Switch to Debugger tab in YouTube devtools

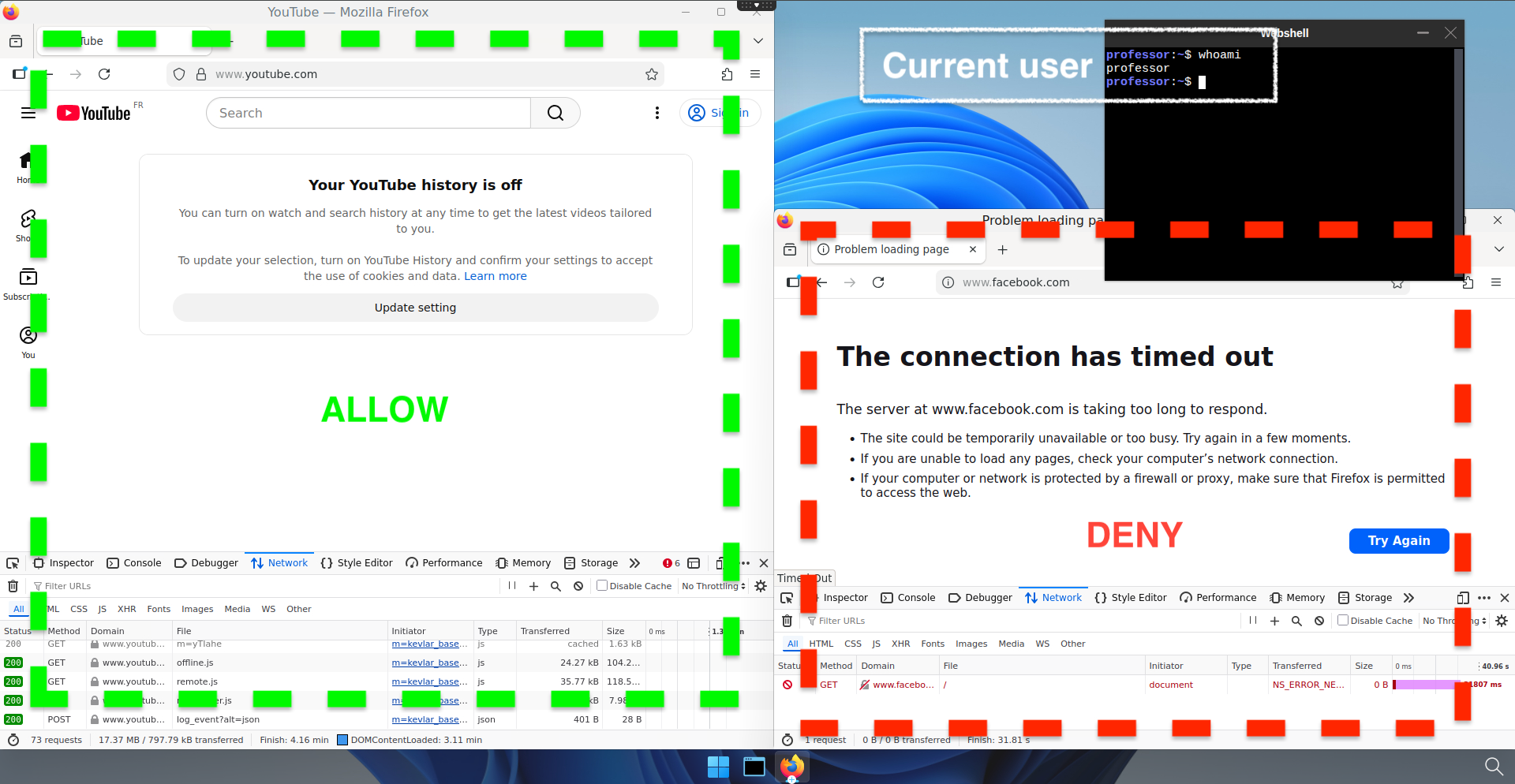pos(206,563)
